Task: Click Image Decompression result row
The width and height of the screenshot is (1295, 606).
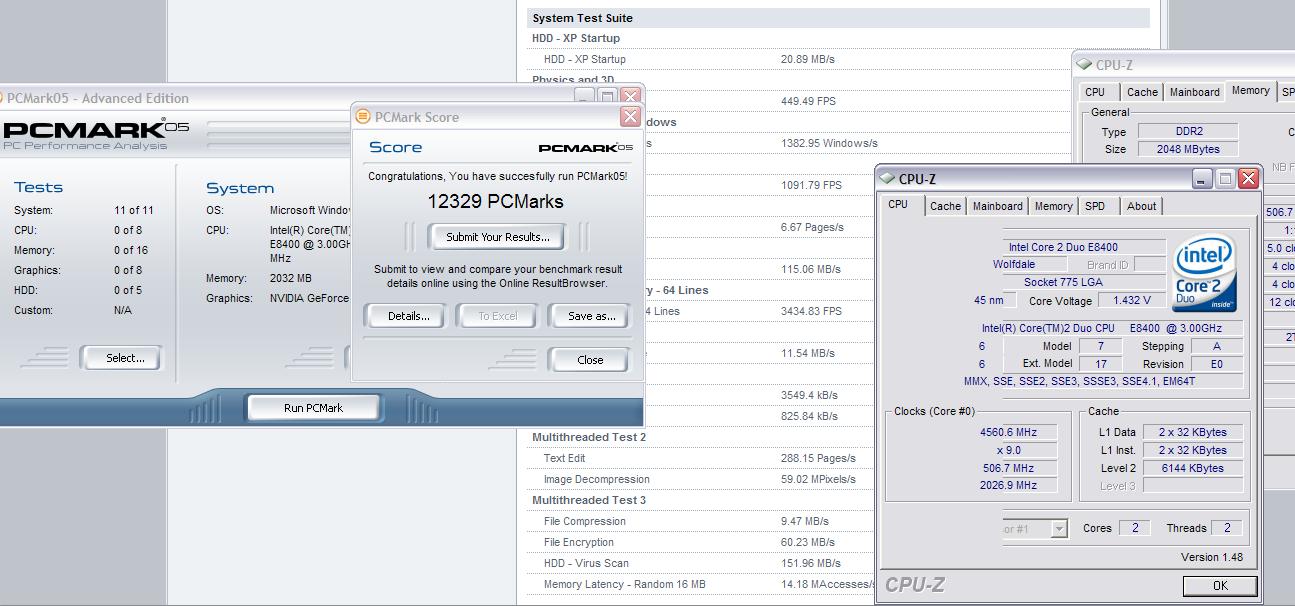Action: click(x=702, y=479)
